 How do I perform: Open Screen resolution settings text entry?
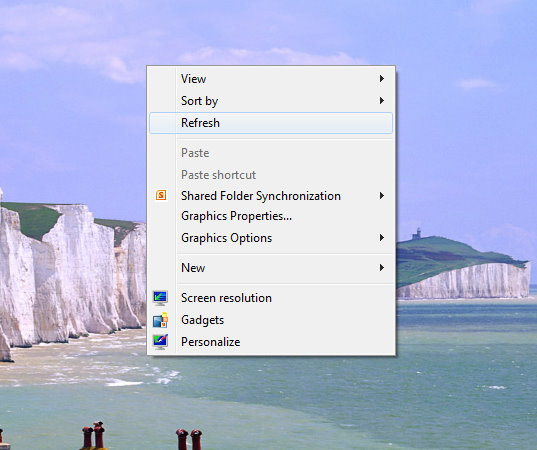226,298
